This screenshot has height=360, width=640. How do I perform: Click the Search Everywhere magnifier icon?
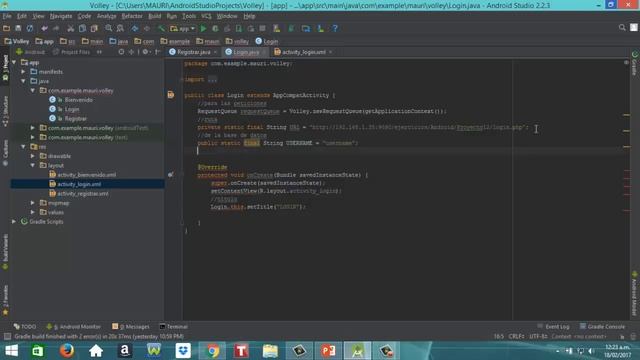622,27
